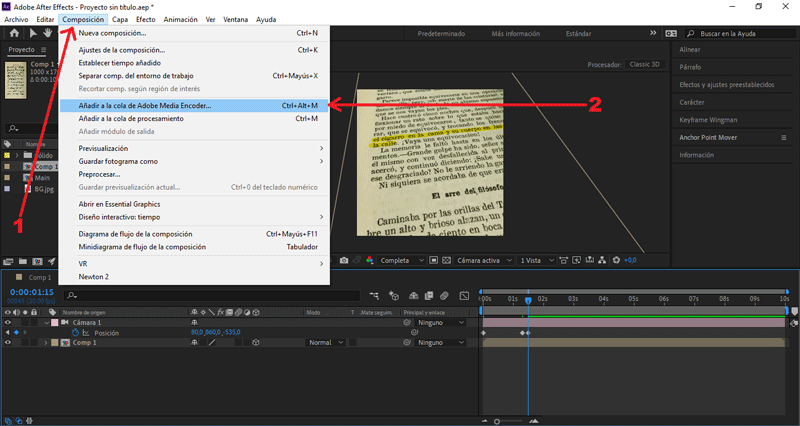Select the Hand tool
Viewport: 800px width, 426px height.
coord(47,33)
